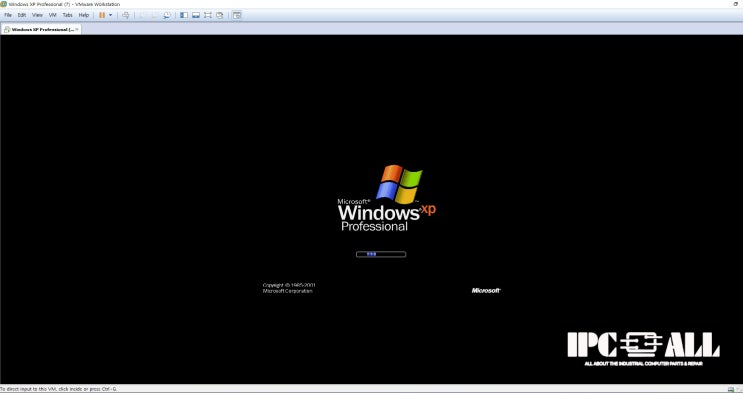
Task: Toggle the library sidebar view icon
Action: [184, 15]
